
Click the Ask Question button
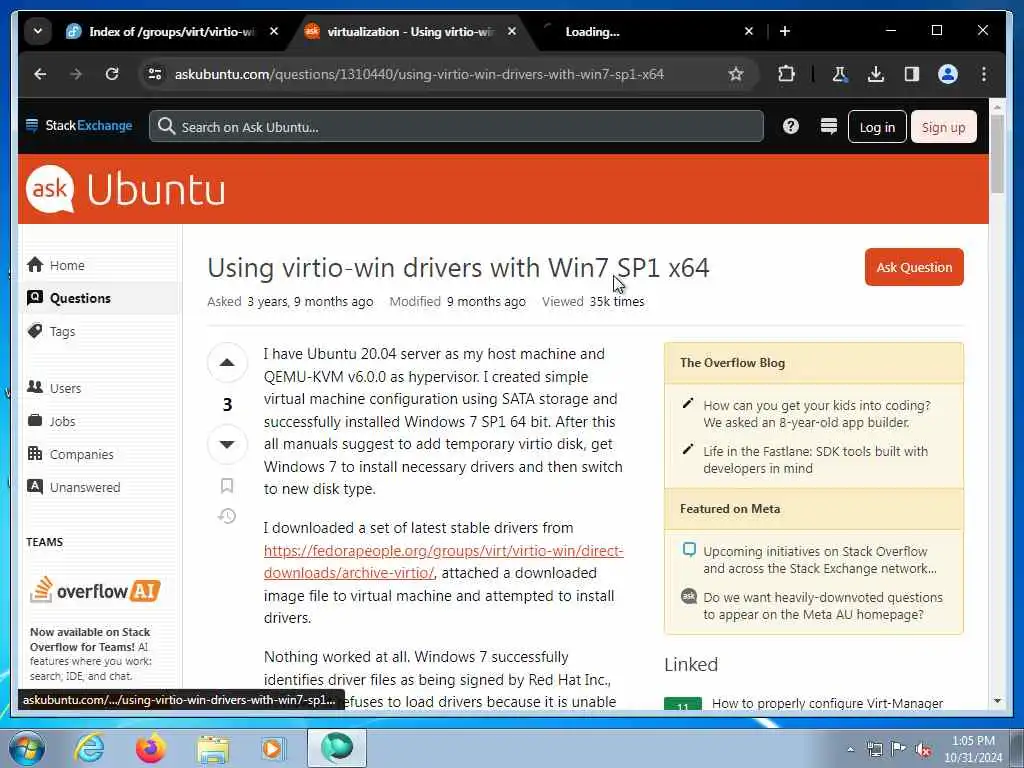(914, 267)
